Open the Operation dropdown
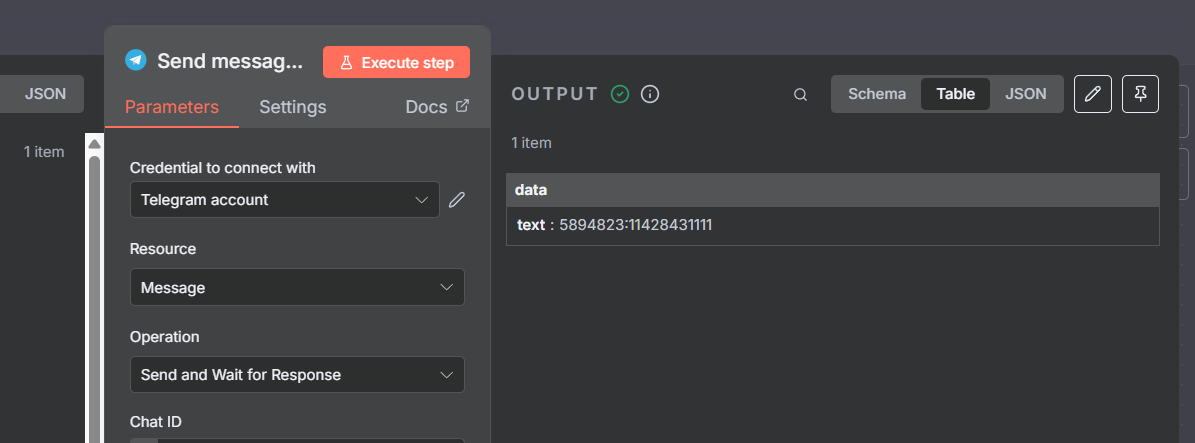The image size is (1195, 443). coord(297,374)
